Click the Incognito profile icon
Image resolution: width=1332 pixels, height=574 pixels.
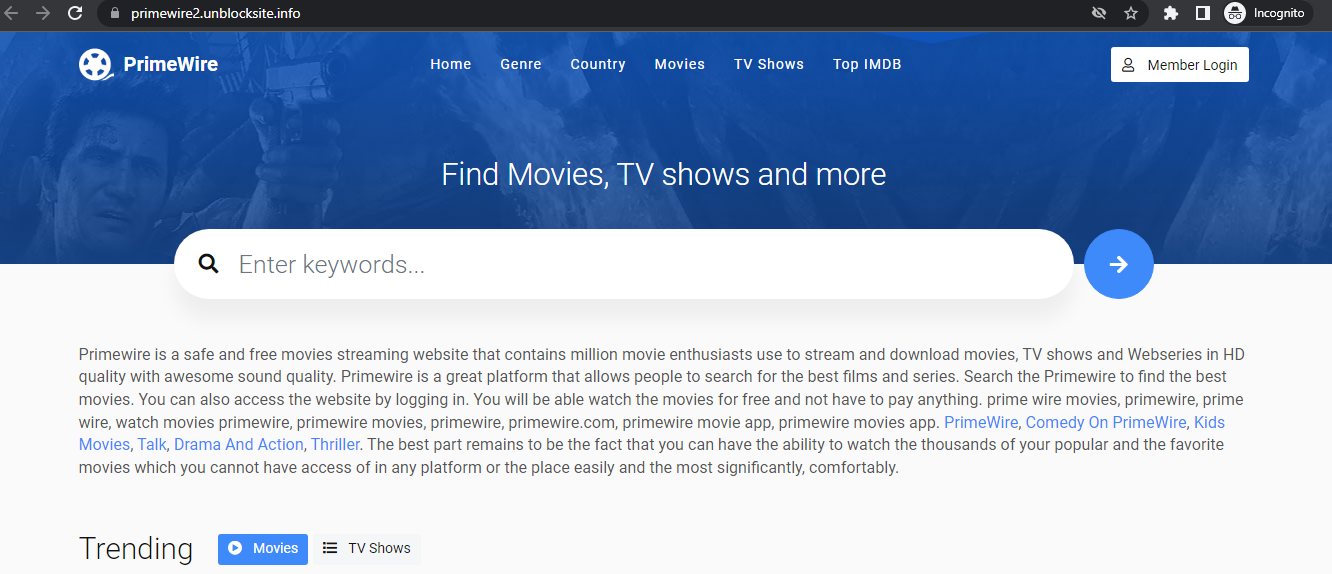coord(1265,13)
